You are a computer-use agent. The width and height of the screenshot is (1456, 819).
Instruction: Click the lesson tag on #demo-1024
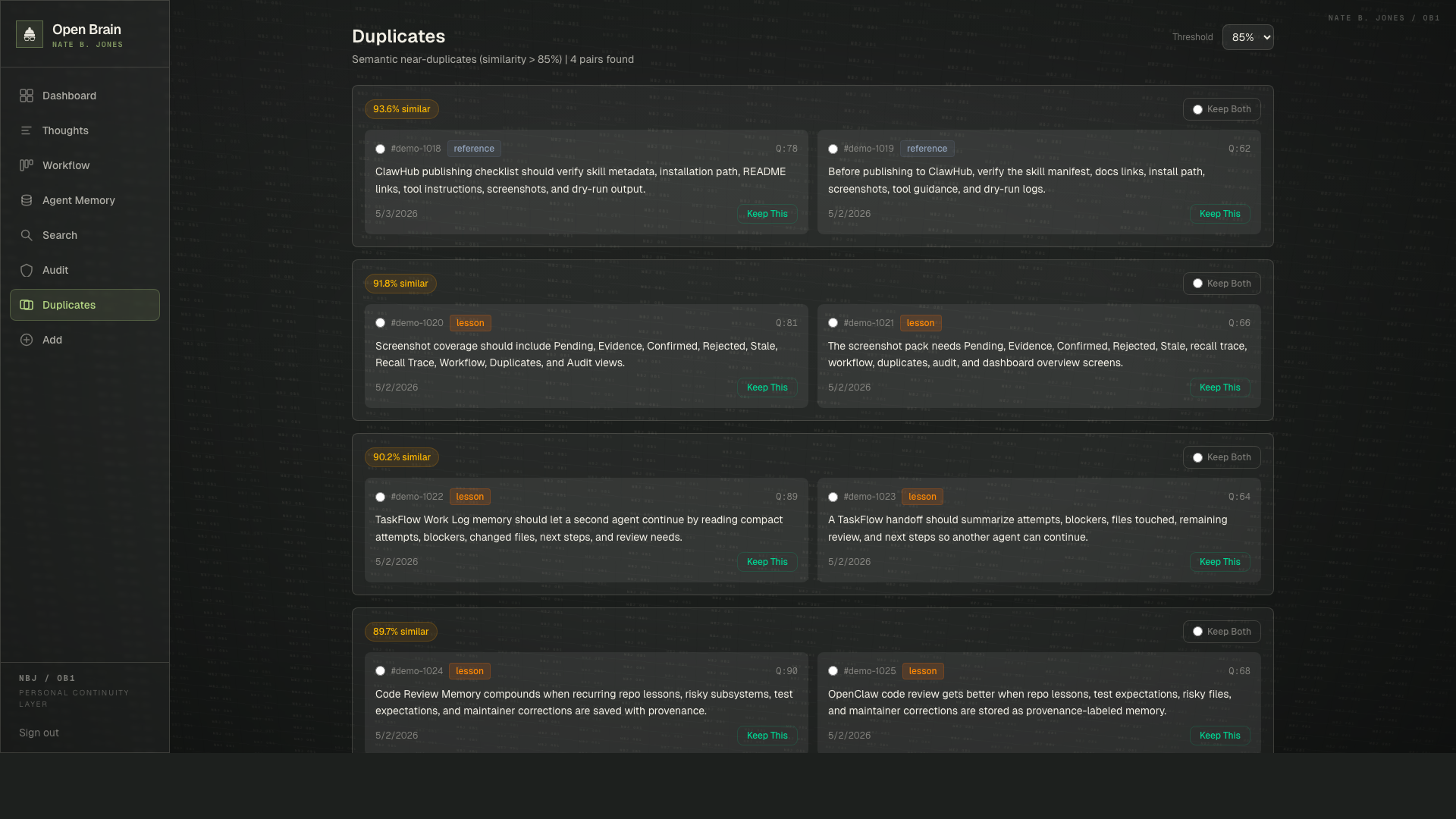point(469,671)
